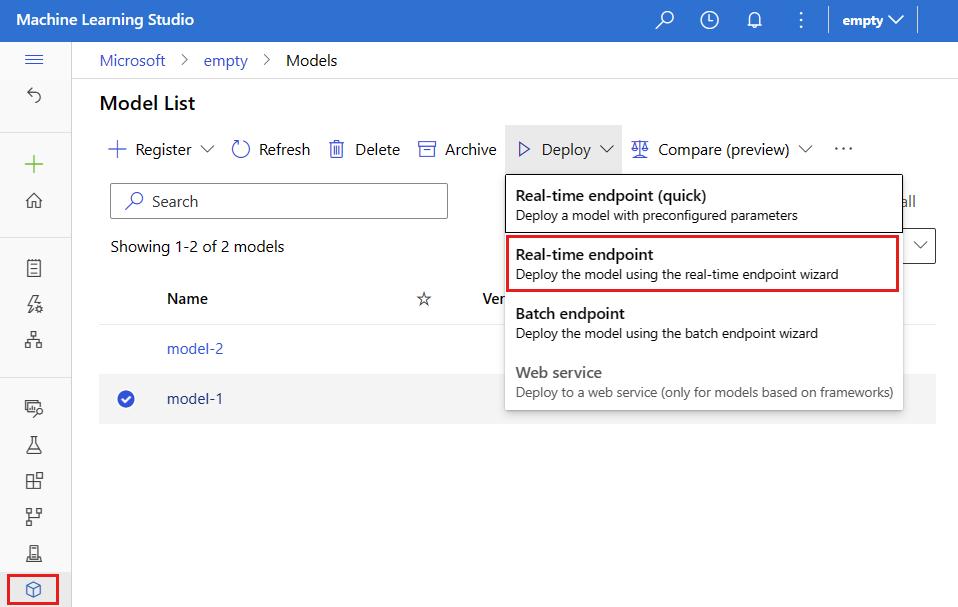Select Web service deployment option
Screen dimensions: 958x607
click(x=704, y=382)
